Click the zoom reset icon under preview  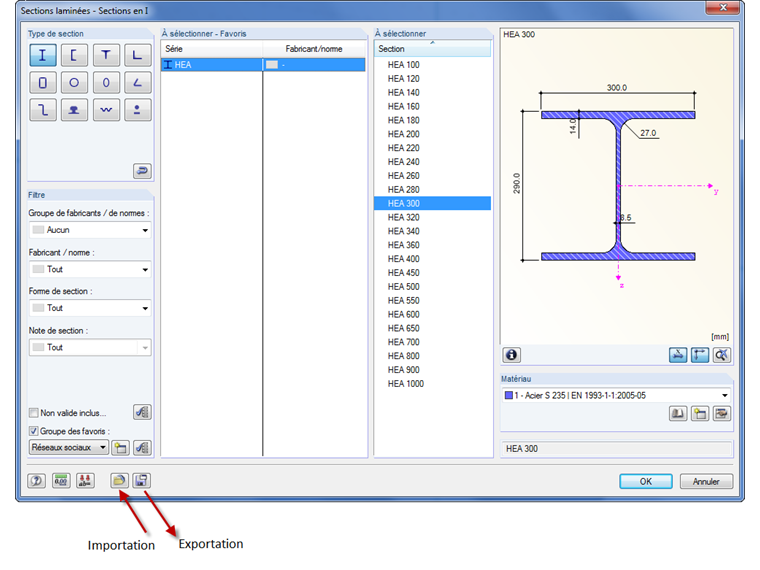tap(722, 355)
